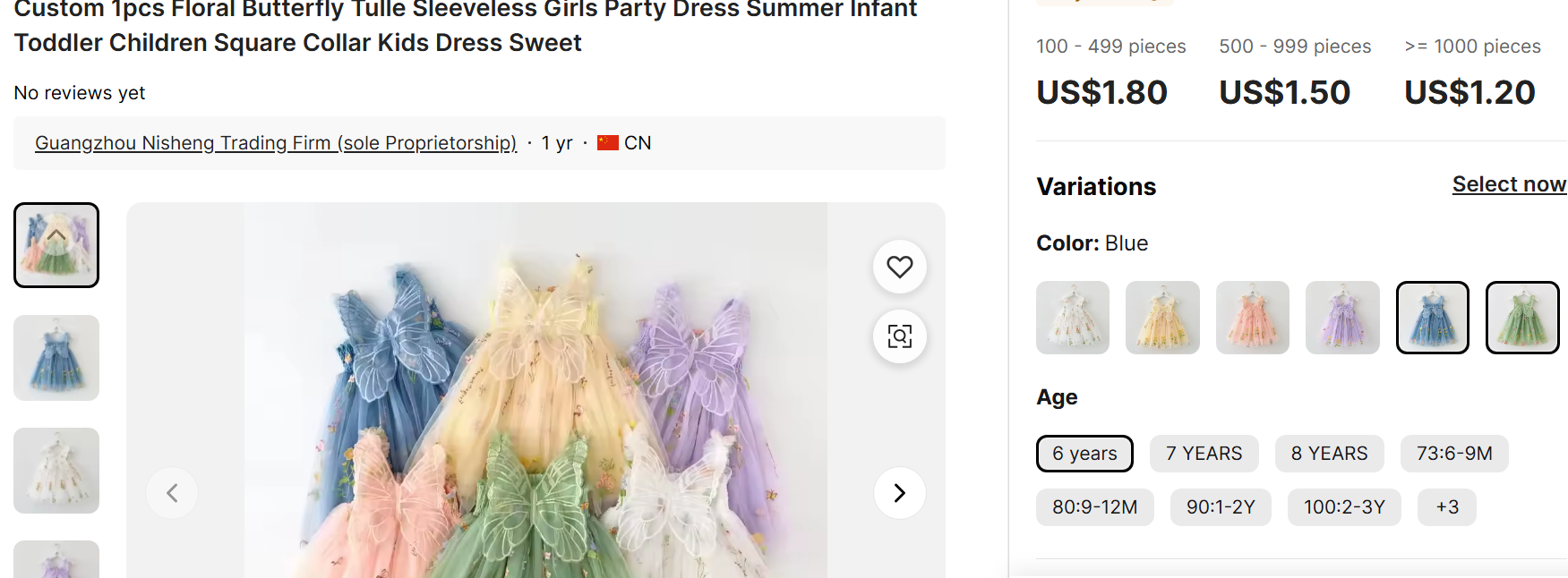Go to next product image
Viewport: 1568px width, 578px height.
(899, 493)
